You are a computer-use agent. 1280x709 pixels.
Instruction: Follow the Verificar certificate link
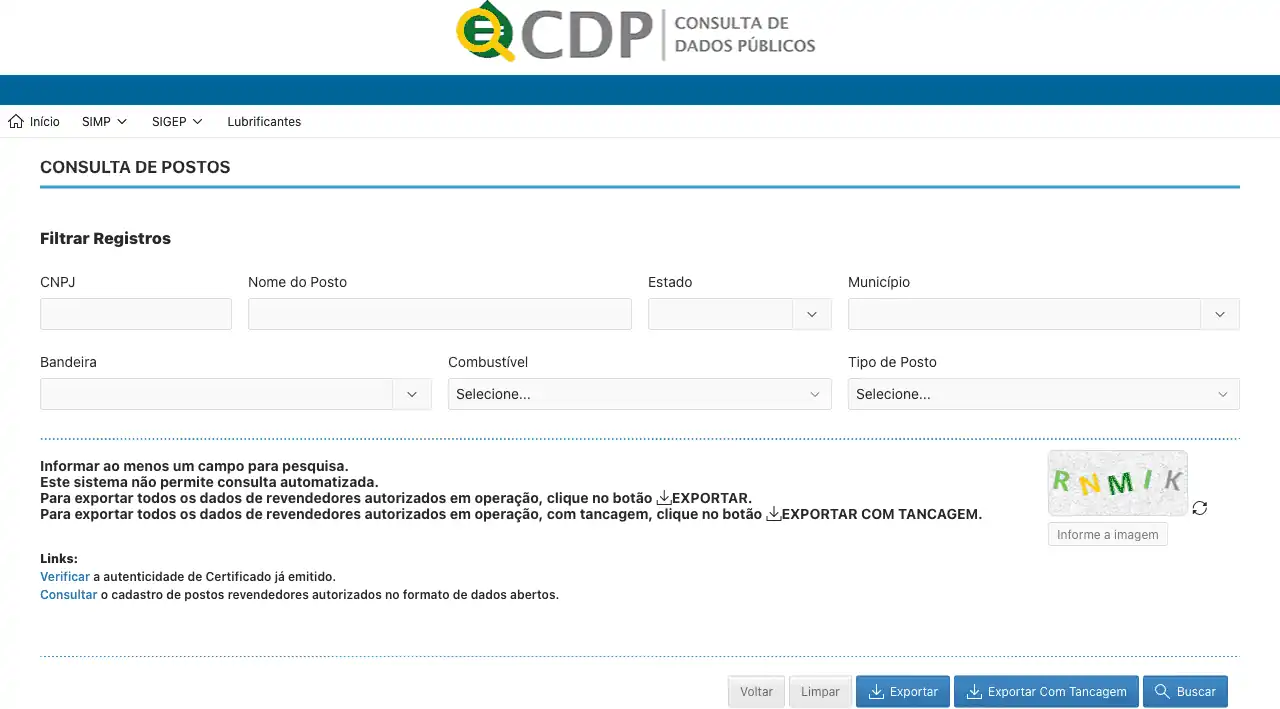[65, 577]
